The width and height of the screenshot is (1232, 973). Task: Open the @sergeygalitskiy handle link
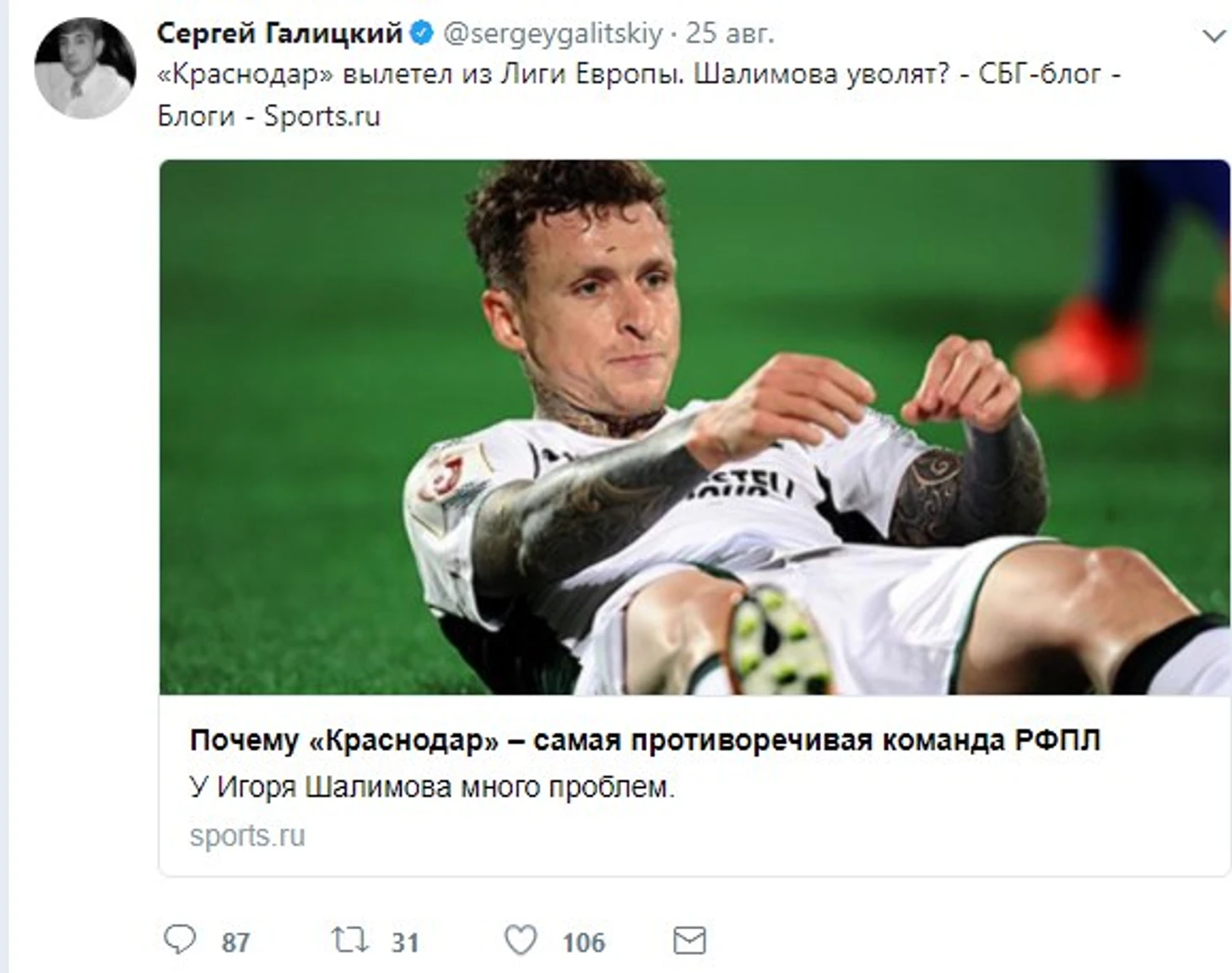(553, 34)
